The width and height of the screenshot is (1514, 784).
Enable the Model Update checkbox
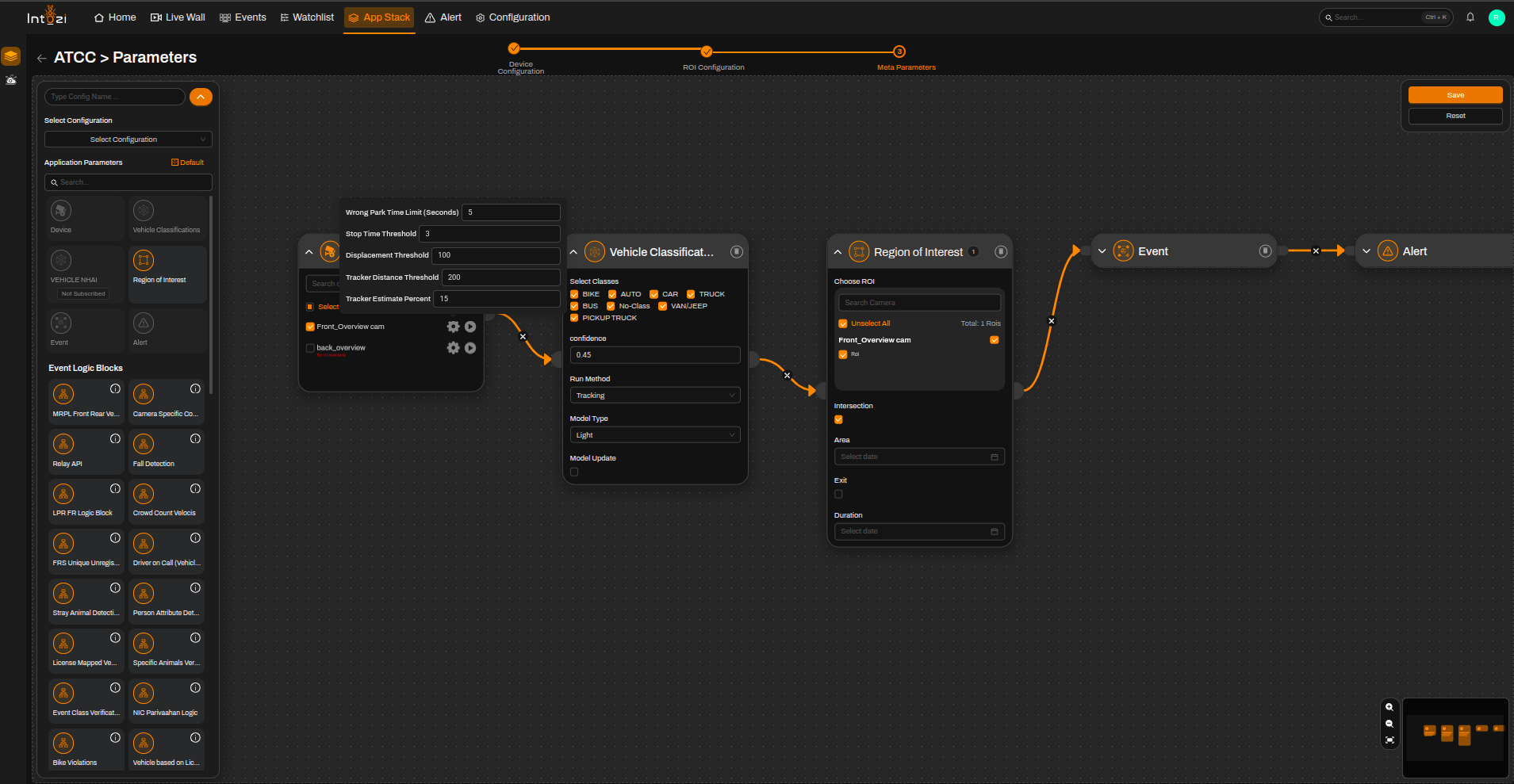(x=574, y=472)
